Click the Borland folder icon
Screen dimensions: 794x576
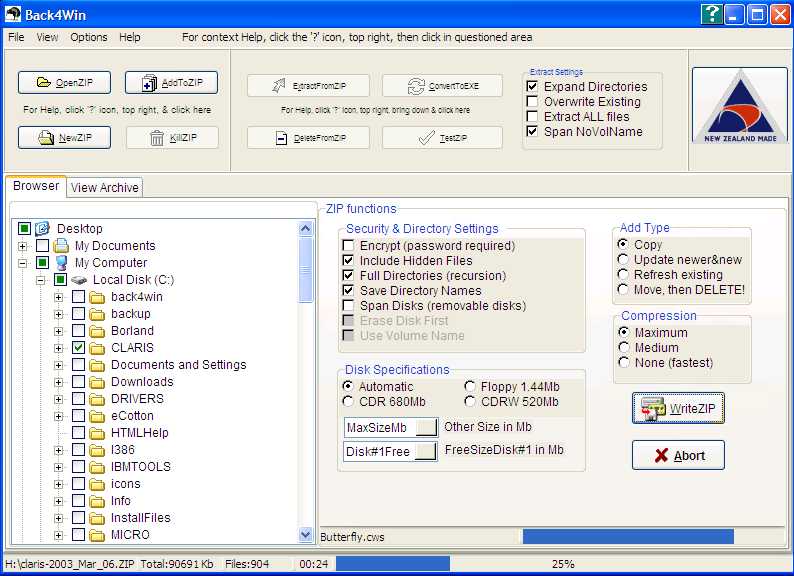coord(97,331)
